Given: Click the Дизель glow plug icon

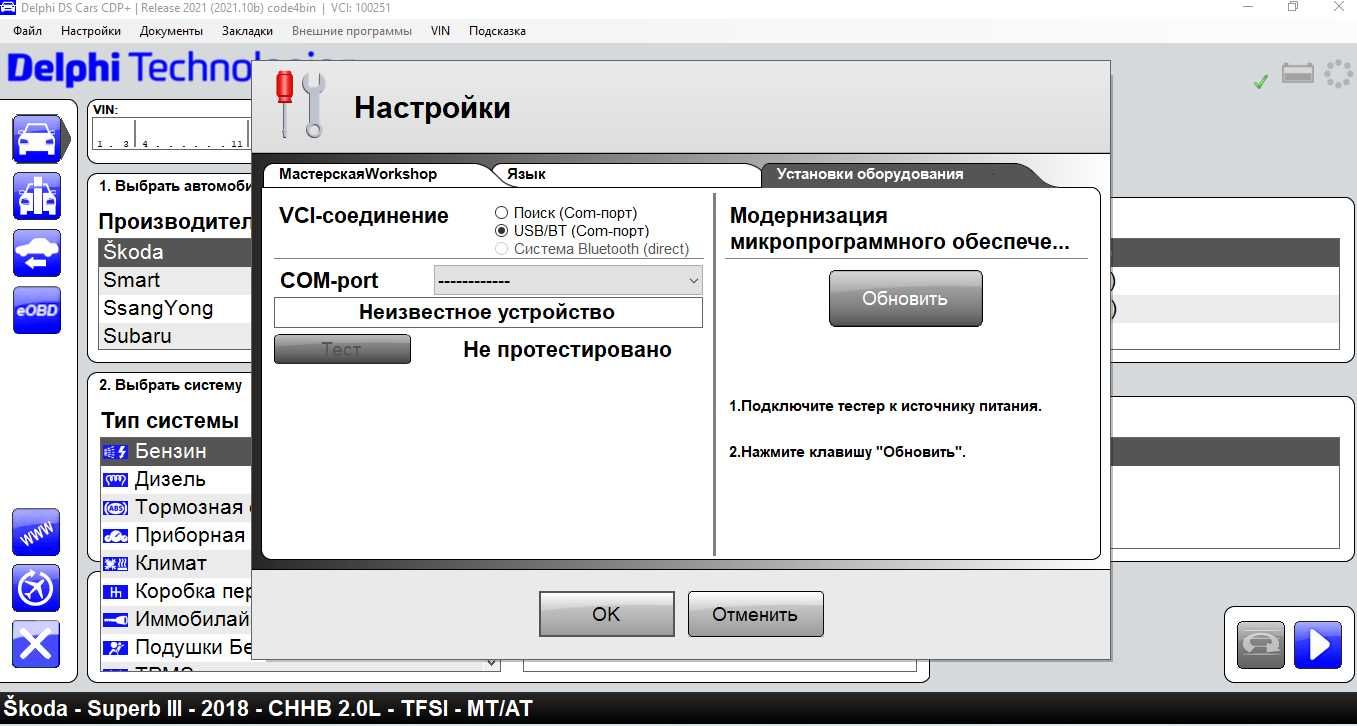Looking at the screenshot, I should 115,480.
